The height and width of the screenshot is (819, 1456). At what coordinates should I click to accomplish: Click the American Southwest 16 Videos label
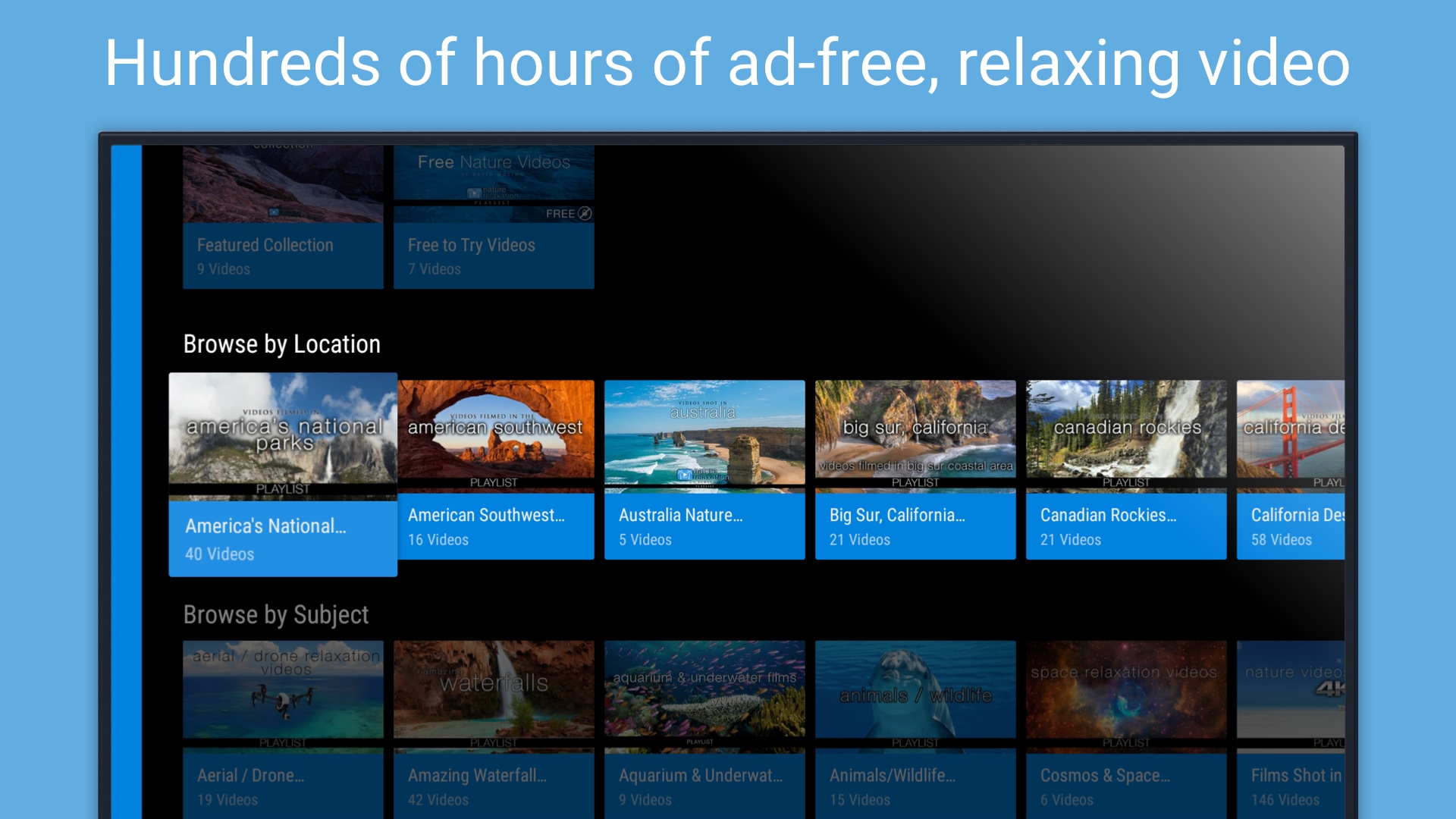[x=438, y=540]
